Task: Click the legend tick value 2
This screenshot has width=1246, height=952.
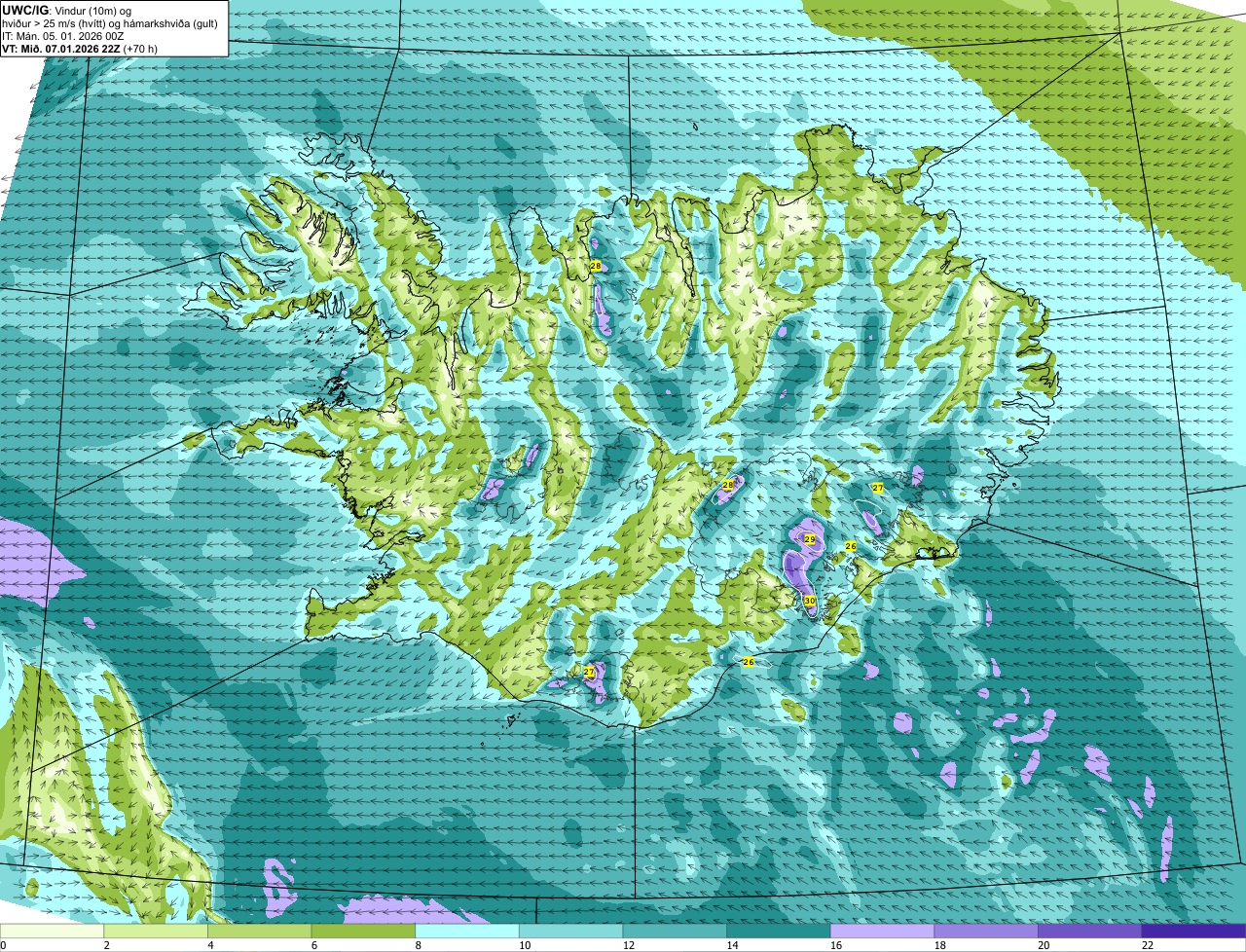Action: point(106,945)
